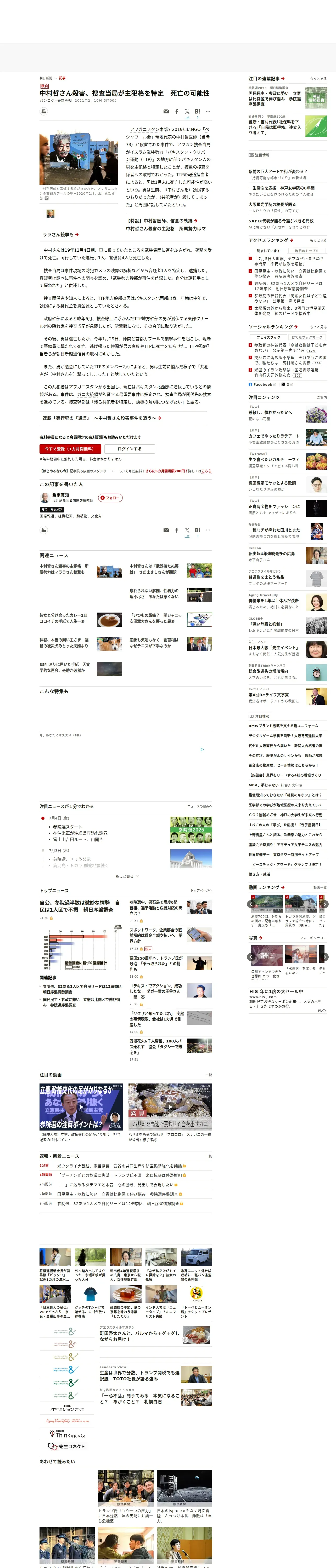Viewport: 336px width, 1568px height.
Task: Previous arrow on the 写真 carousel
Action: [252, 957]
